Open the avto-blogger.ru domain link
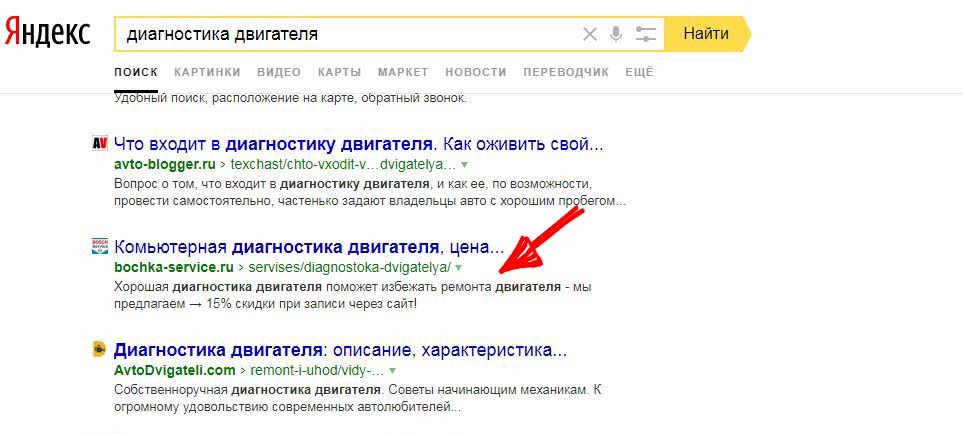This screenshot has height=434, width=963. pos(165,165)
